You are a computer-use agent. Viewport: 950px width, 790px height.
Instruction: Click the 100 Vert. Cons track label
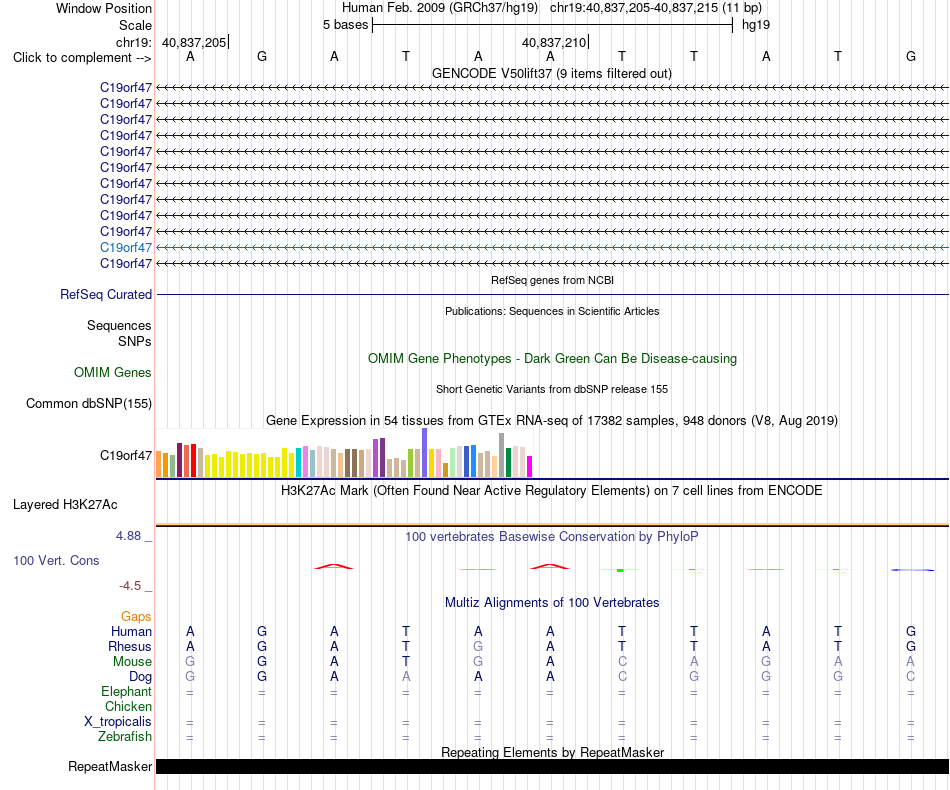click(56, 560)
